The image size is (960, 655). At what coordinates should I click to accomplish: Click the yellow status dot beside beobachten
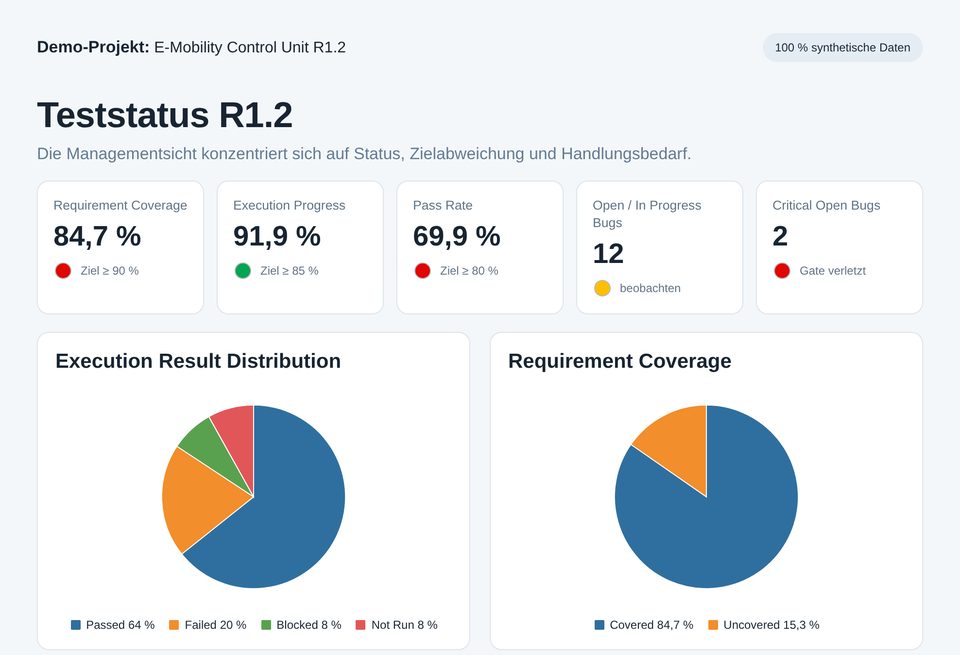(x=602, y=288)
